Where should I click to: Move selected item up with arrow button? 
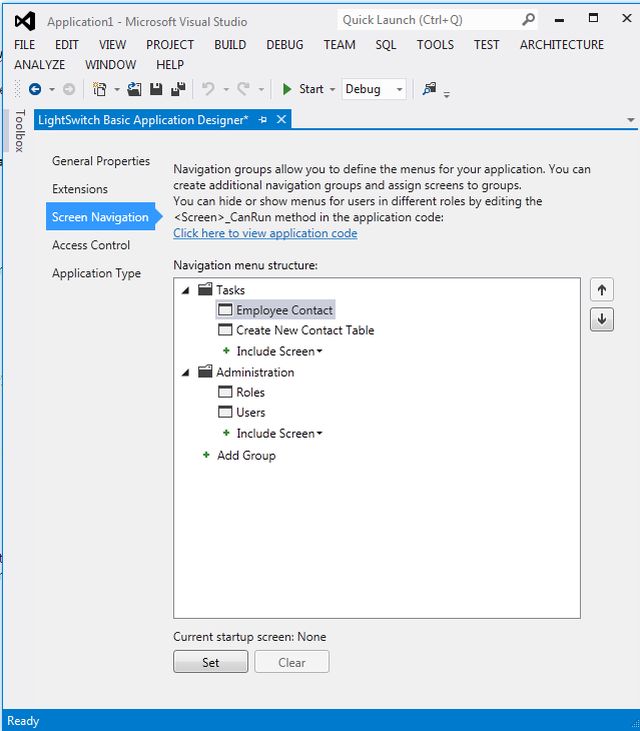(602, 290)
